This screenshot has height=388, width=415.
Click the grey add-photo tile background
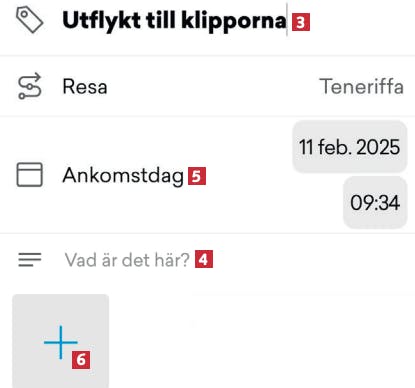coord(61,341)
